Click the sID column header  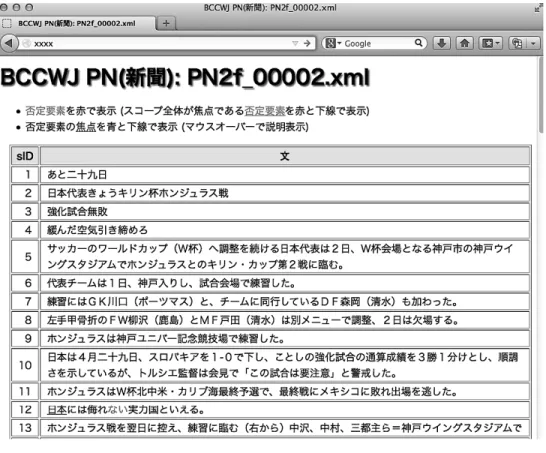pyautogui.click(x=25, y=156)
